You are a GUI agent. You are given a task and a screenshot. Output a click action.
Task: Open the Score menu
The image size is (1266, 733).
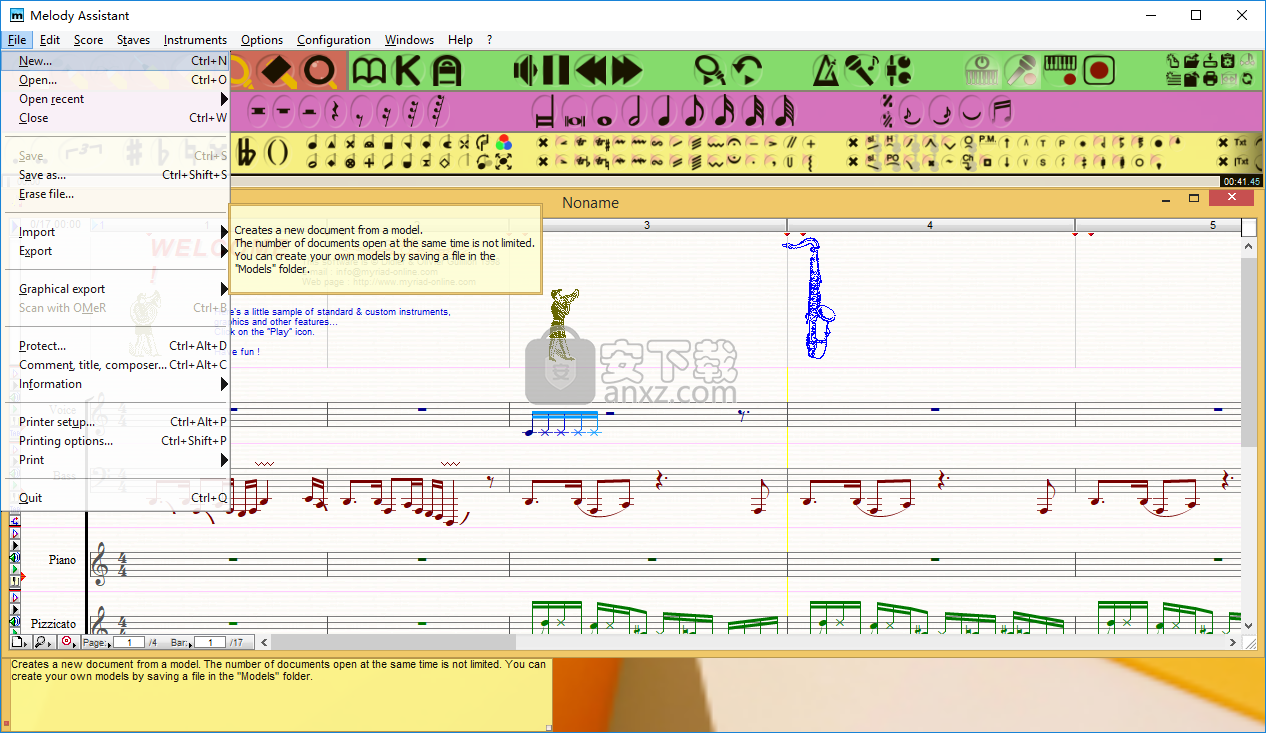(88, 40)
